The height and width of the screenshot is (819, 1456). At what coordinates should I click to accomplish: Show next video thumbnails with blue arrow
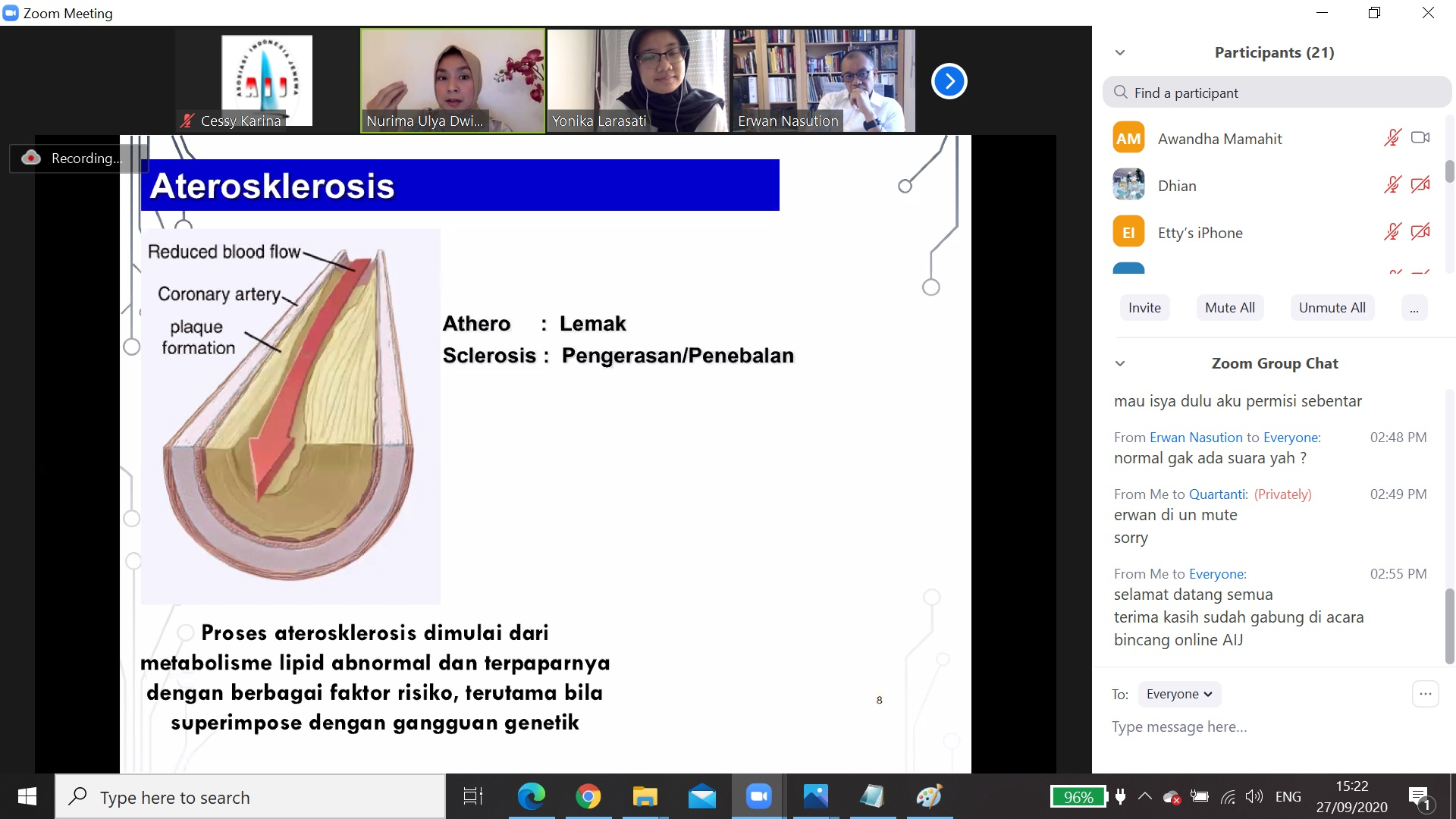[949, 81]
